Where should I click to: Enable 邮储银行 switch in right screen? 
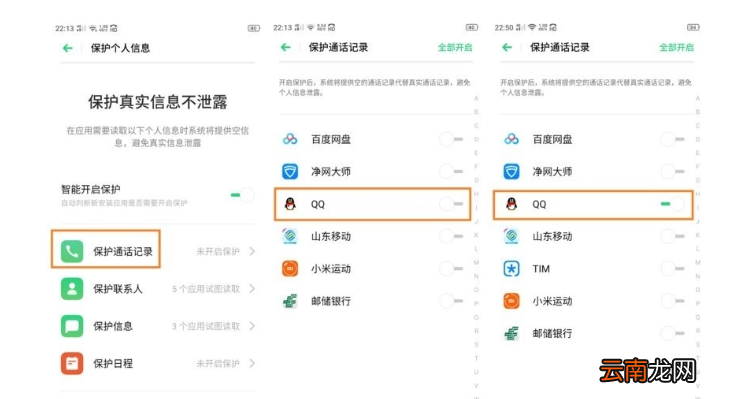click(673, 334)
